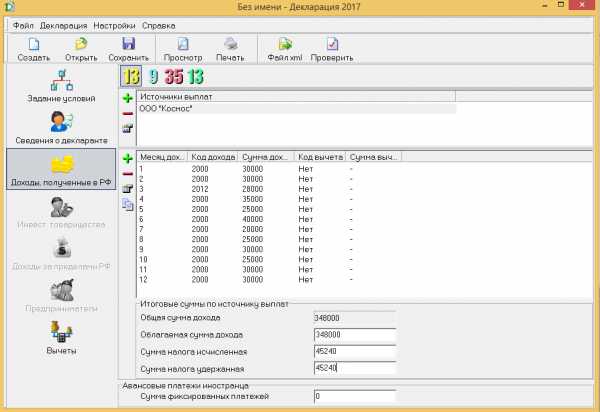The height and width of the screenshot is (412, 600).
Task: Select the 9% tax rate icon
Action: click(153, 77)
